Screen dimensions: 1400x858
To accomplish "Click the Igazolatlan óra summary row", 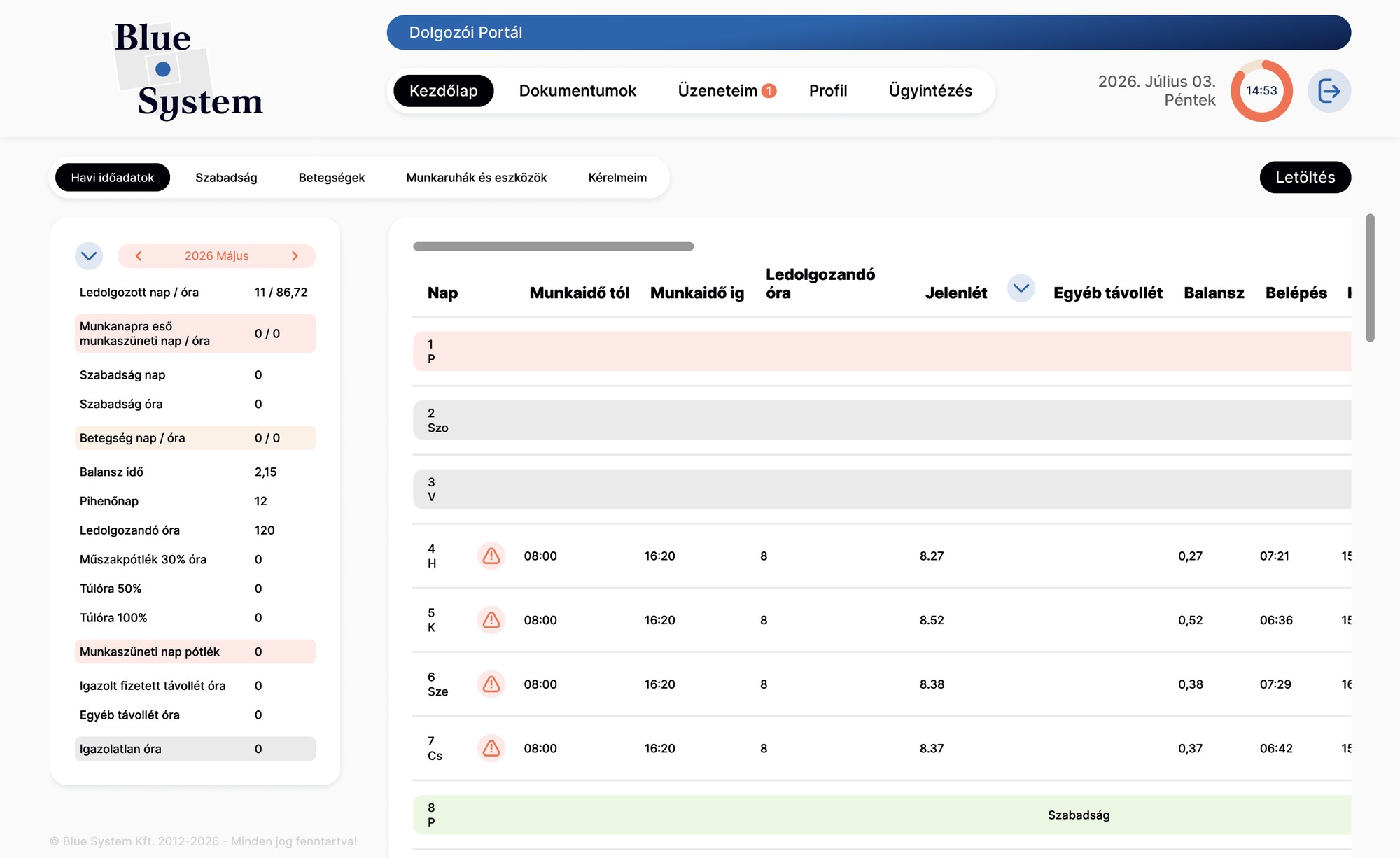I will (195, 749).
